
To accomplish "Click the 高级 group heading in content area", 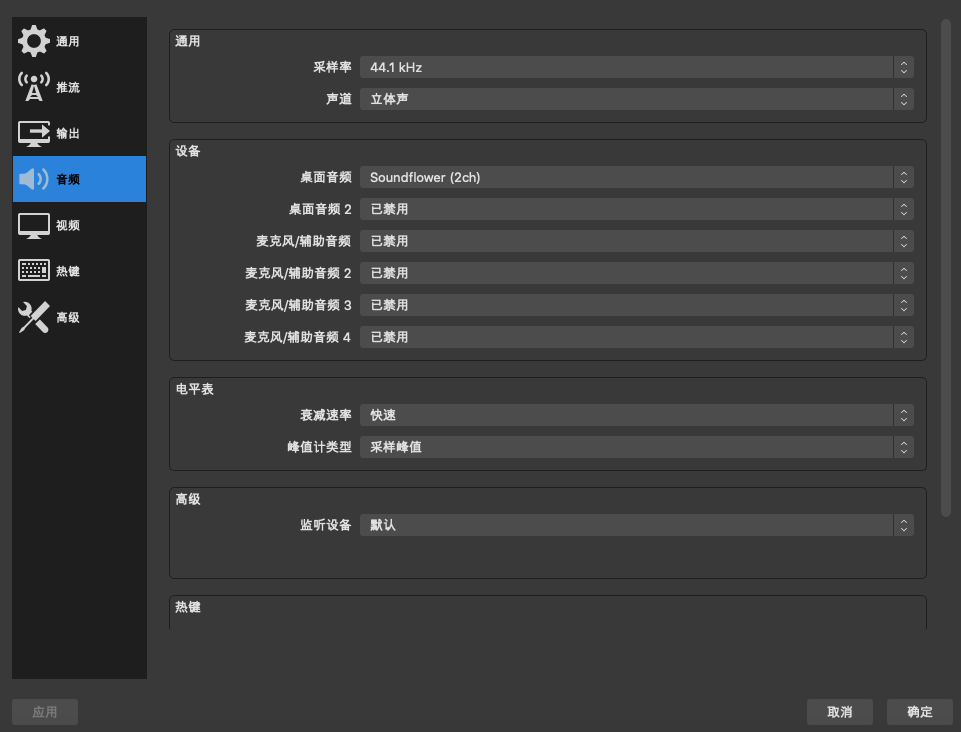I will [188, 499].
